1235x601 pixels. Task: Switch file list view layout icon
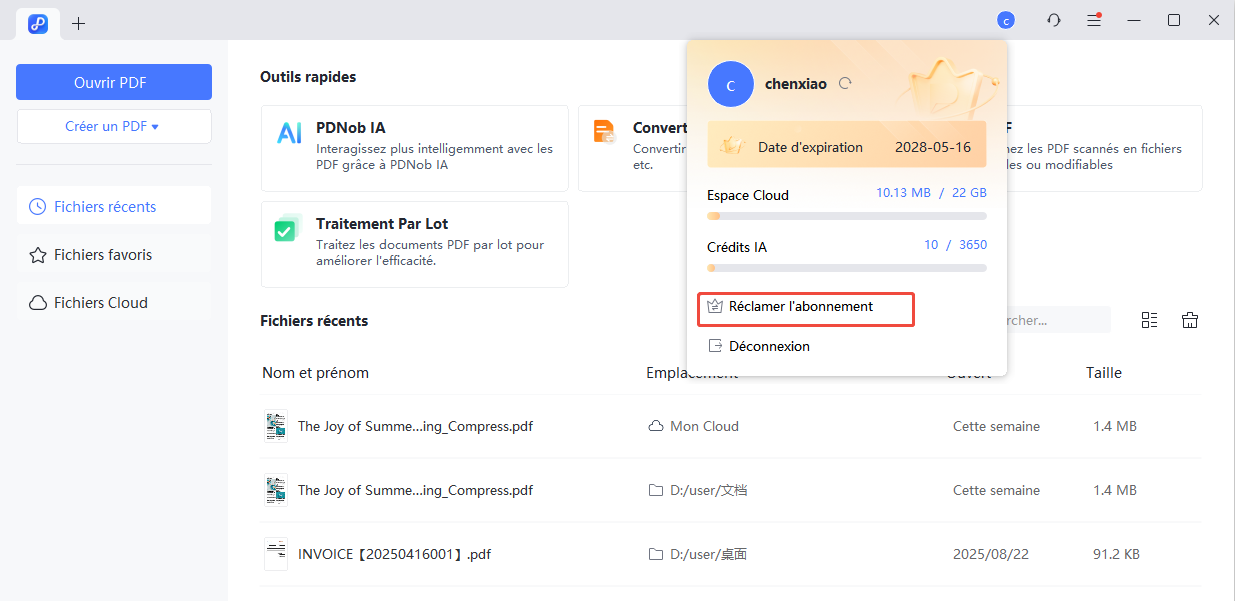(1149, 320)
